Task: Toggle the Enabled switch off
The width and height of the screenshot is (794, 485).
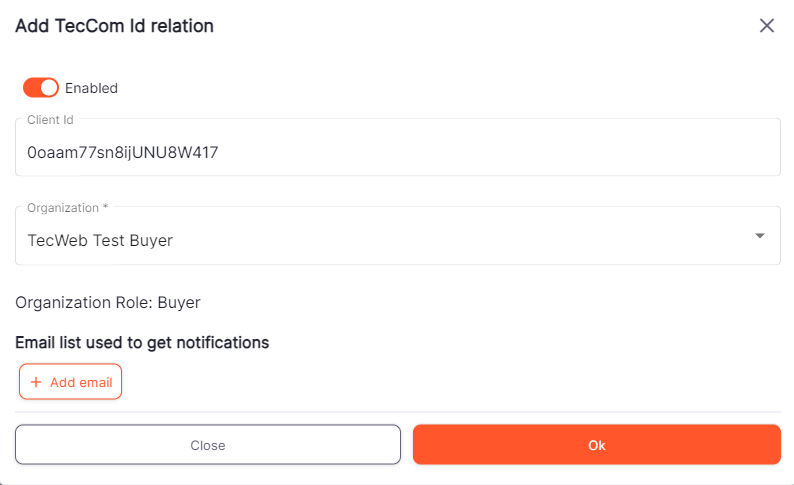Action: click(41, 88)
